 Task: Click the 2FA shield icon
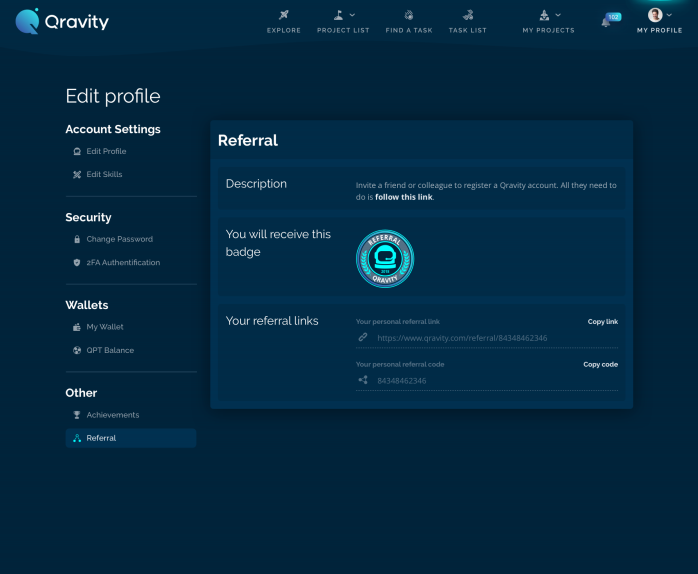click(77, 263)
